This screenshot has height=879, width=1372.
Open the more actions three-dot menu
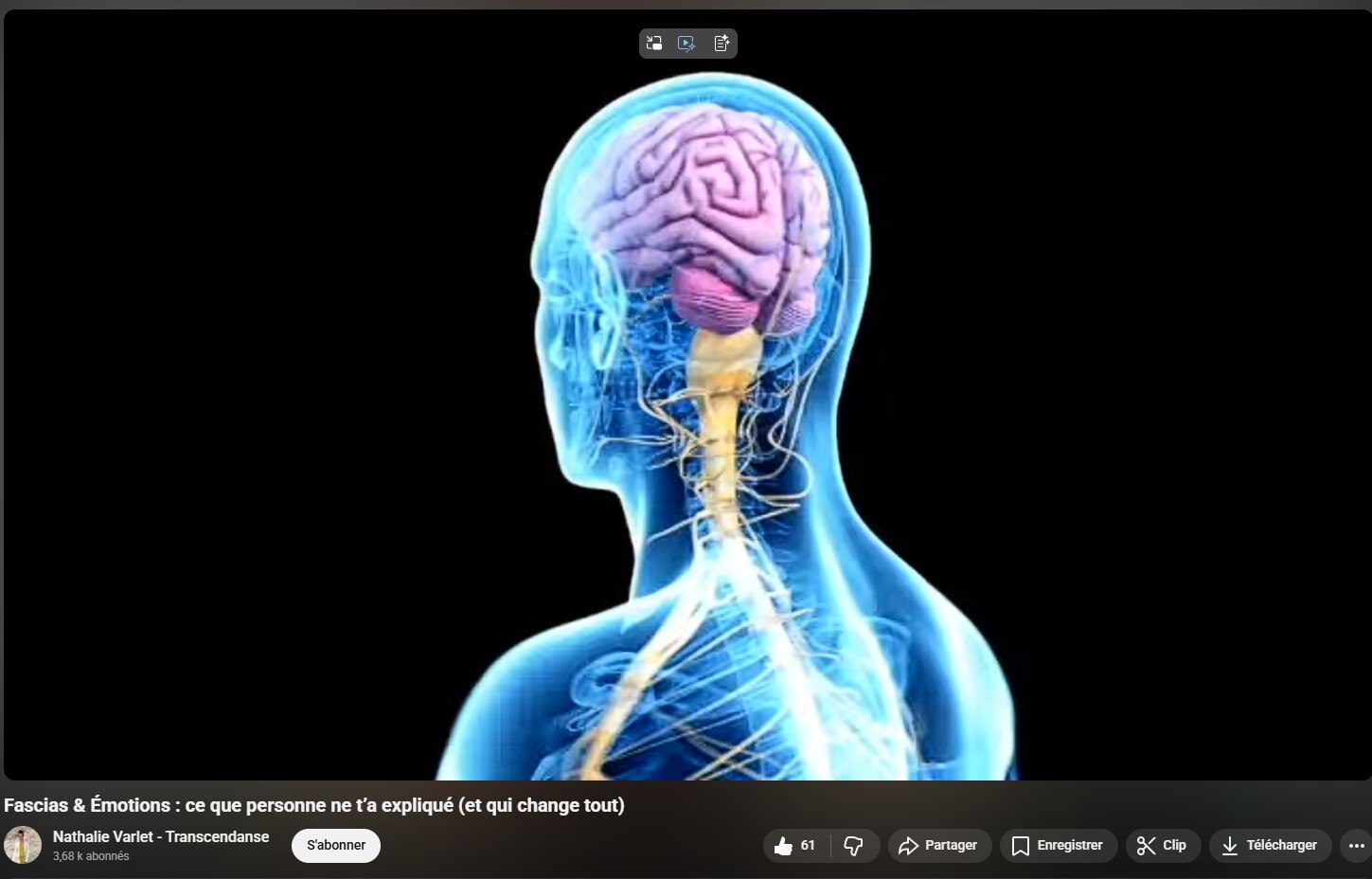click(x=1356, y=846)
